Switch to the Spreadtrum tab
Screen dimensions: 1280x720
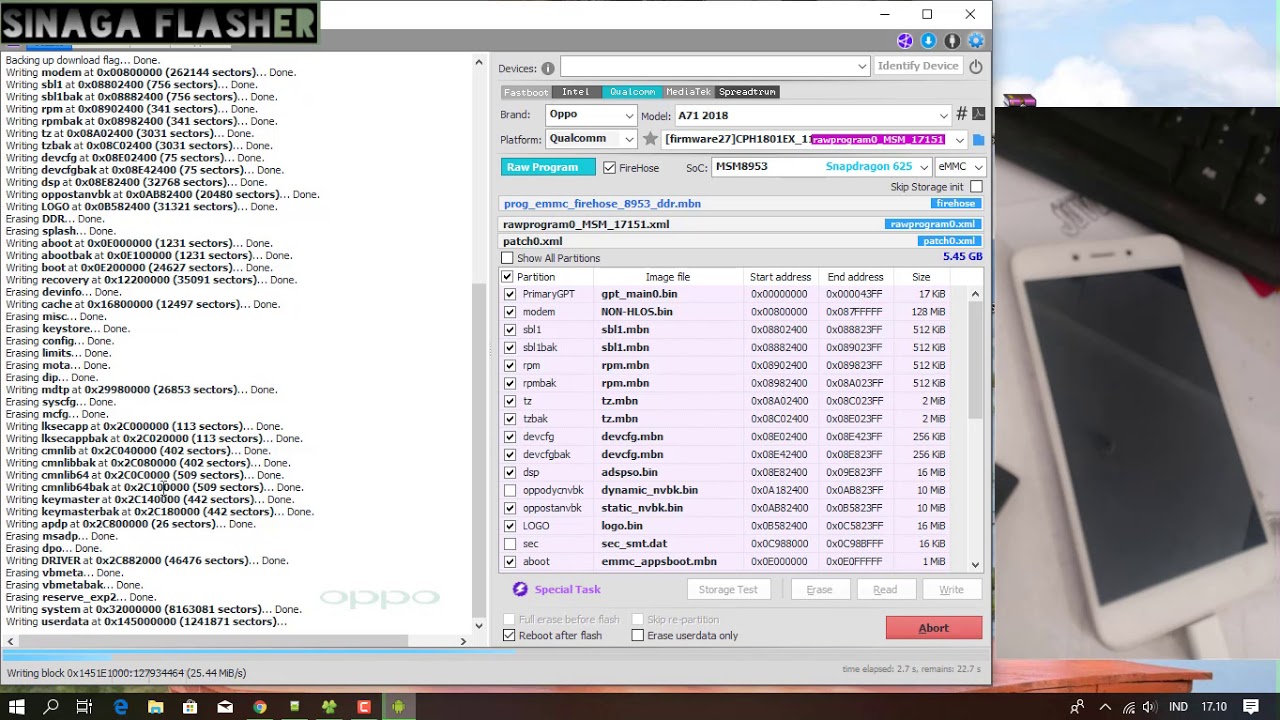click(747, 92)
